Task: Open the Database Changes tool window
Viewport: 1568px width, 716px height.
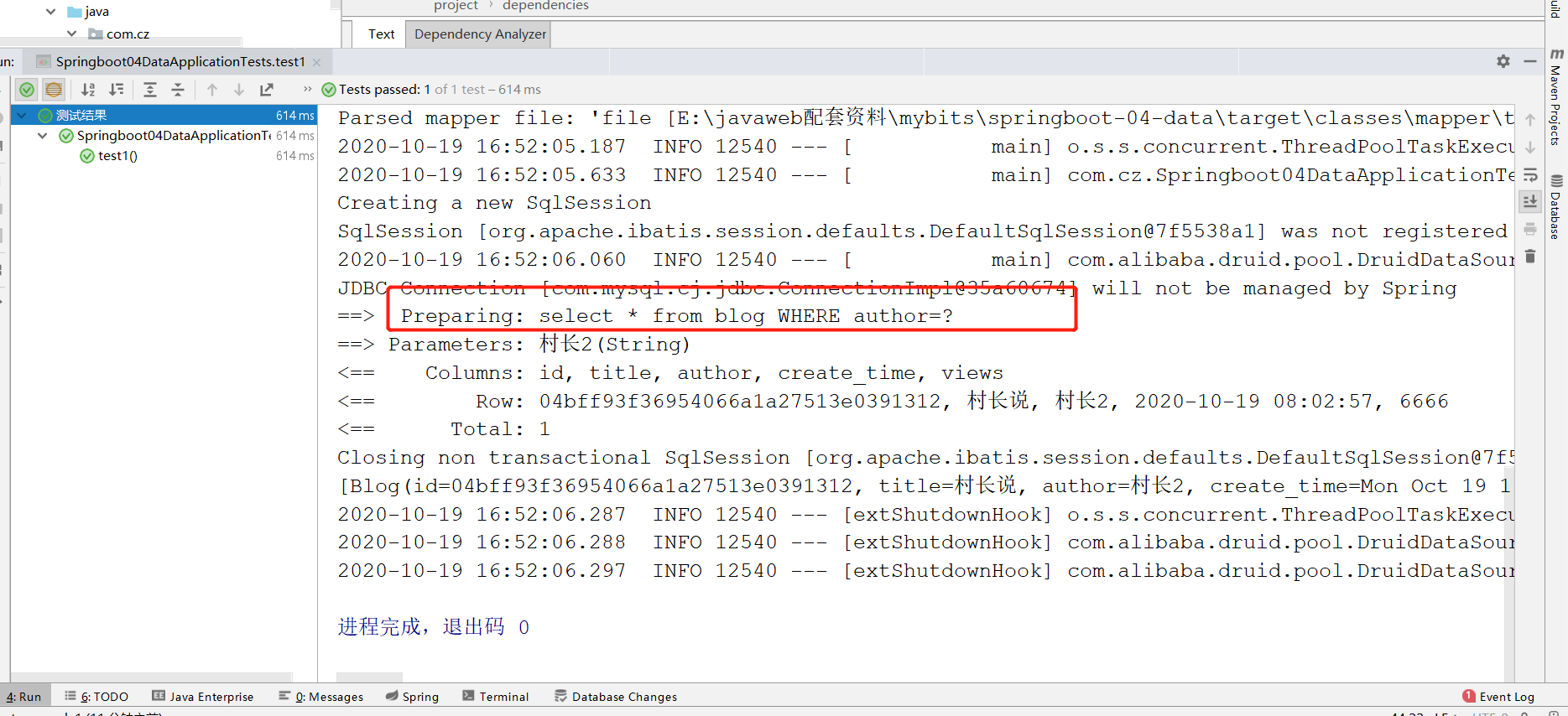Action: tap(615, 697)
